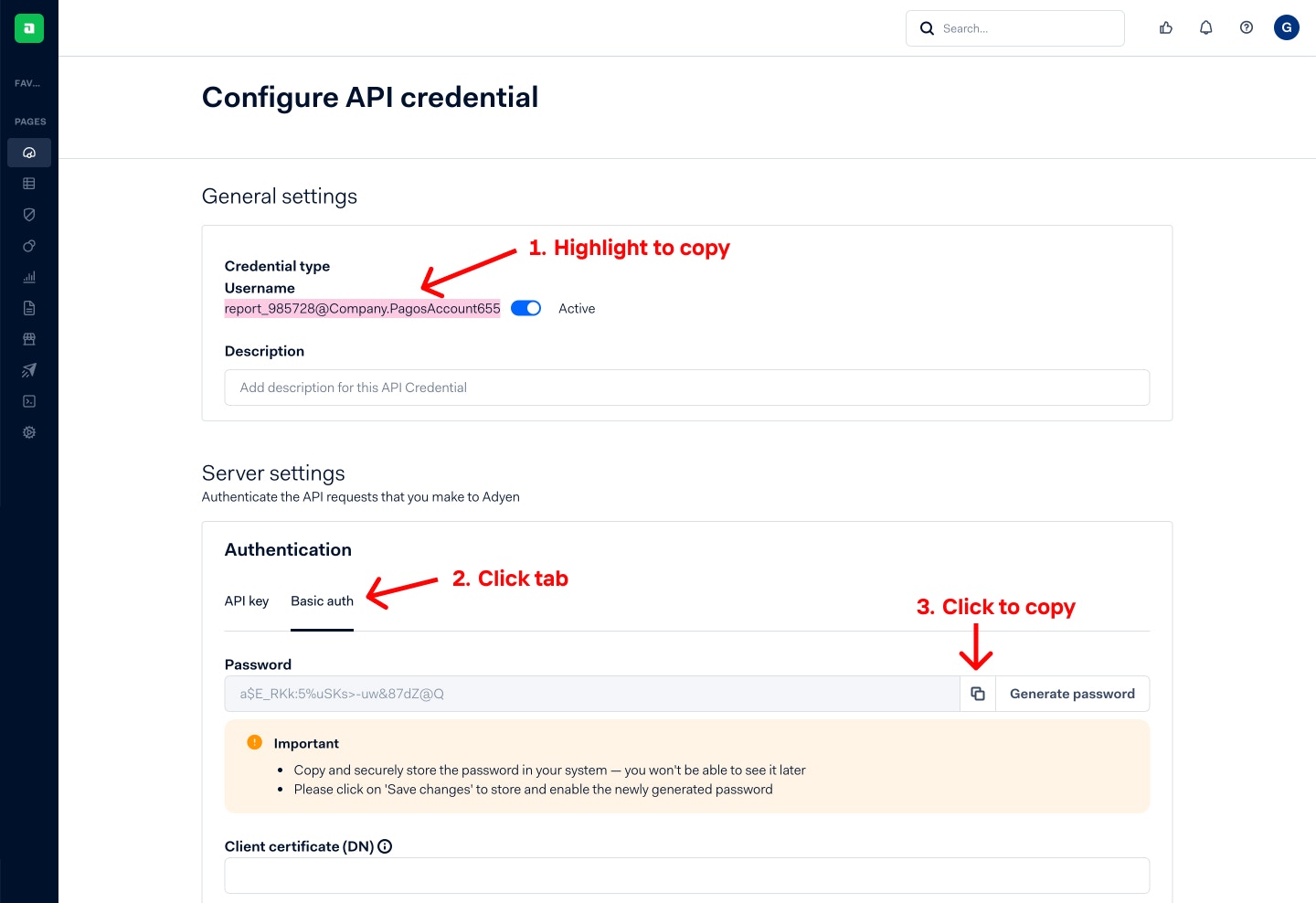Open the shield risk icon in the sidebar

(x=29, y=215)
